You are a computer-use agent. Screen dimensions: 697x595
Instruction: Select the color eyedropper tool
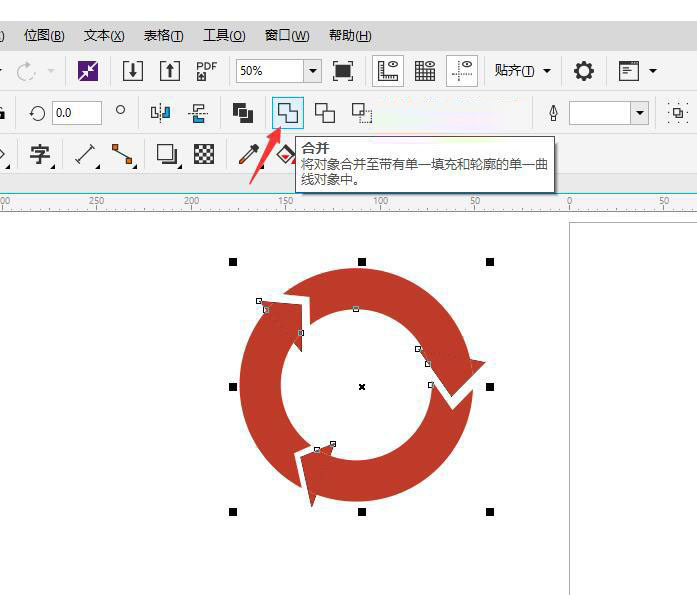(249, 155)
